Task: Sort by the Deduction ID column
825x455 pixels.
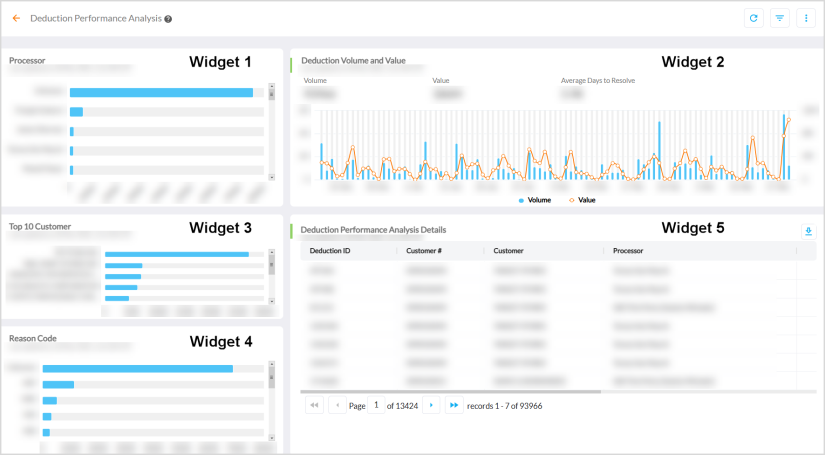Action: pos(330,251)
